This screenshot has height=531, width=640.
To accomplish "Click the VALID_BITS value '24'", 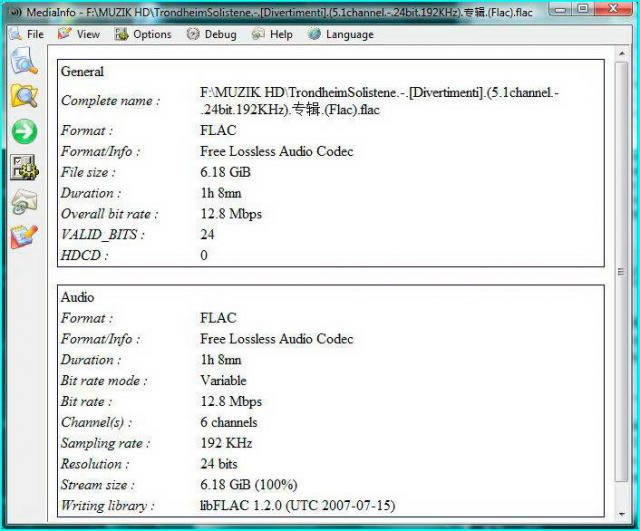I will tap(207, 235).
